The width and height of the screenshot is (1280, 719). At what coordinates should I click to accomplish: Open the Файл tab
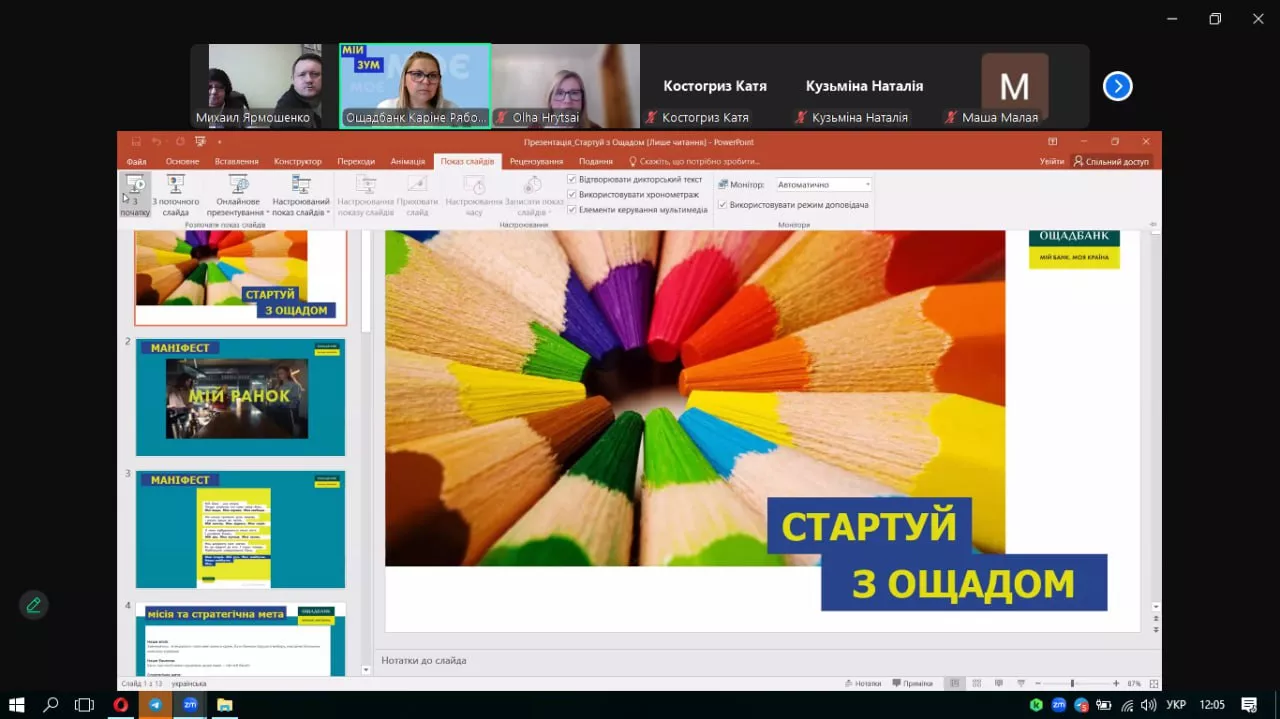pos(137,161)
